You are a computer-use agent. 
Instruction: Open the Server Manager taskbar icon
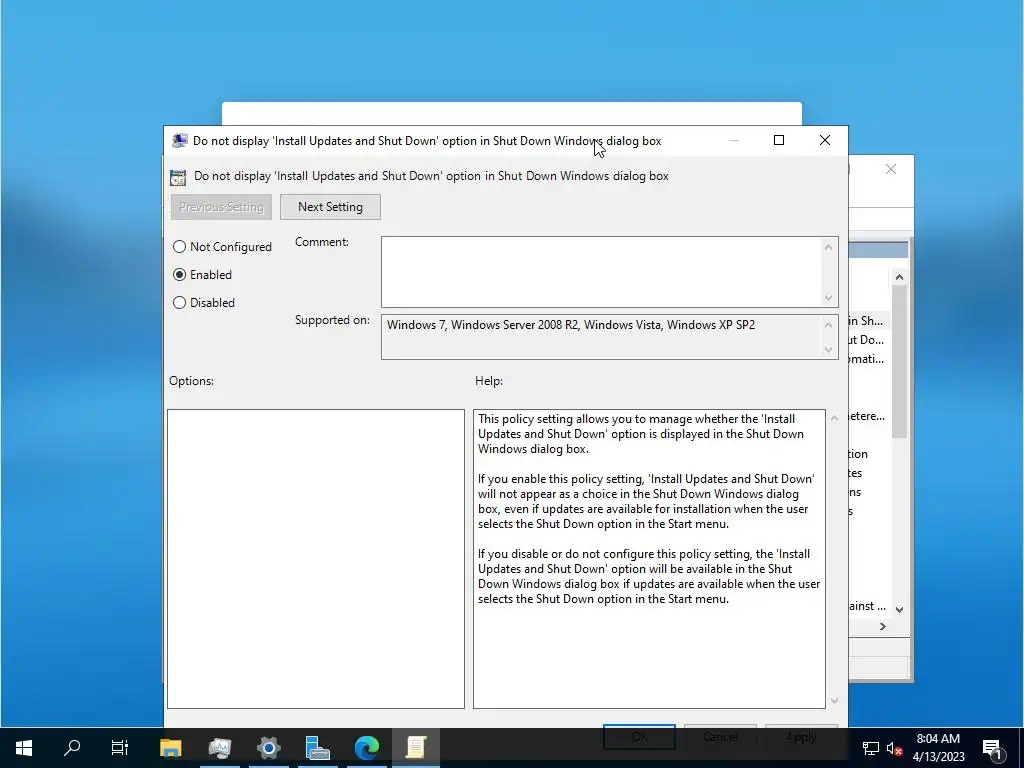pos(317,748)
